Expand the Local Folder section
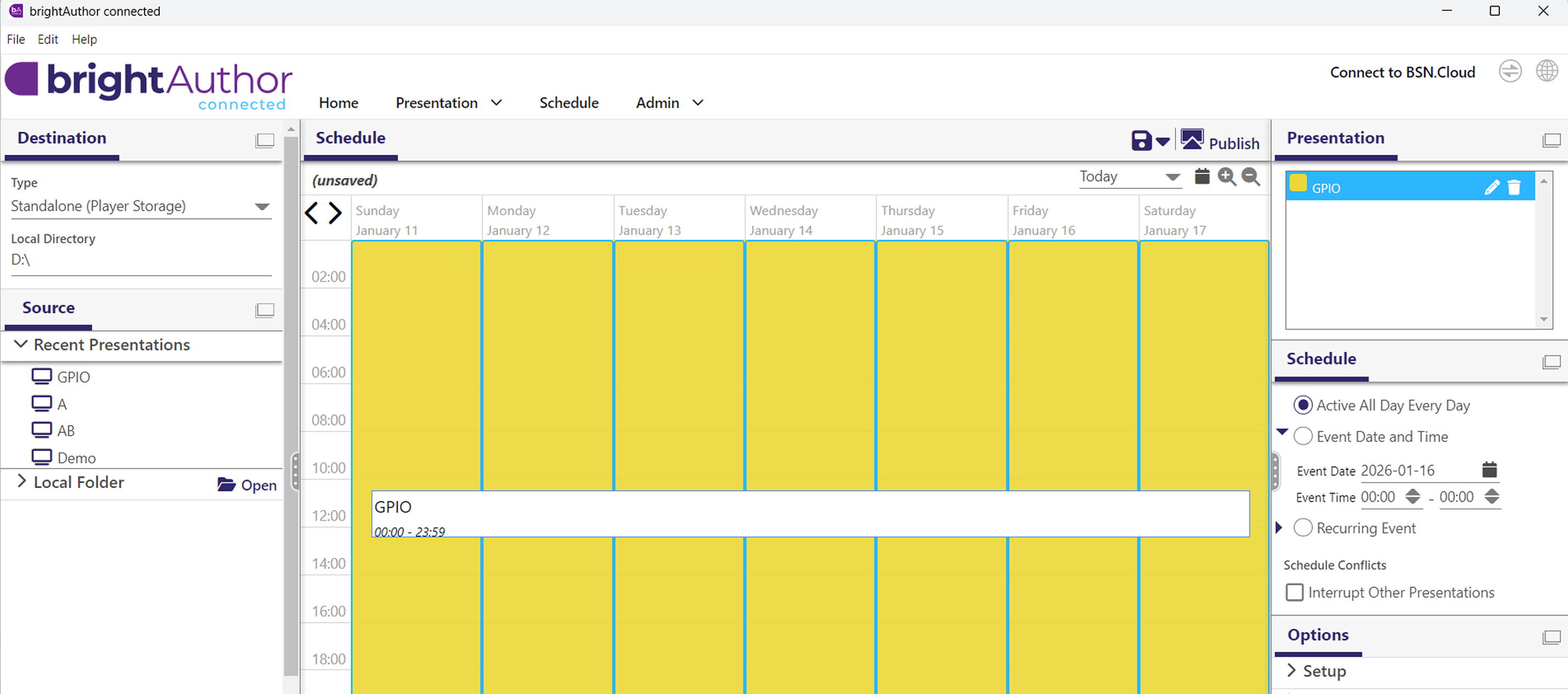Viewport: 1568px width, 694px height. 22,482
